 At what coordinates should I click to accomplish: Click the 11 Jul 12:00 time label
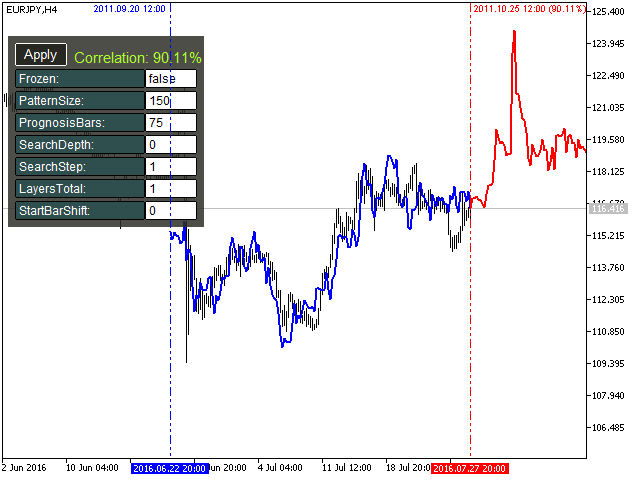click(x=347, y=468)
